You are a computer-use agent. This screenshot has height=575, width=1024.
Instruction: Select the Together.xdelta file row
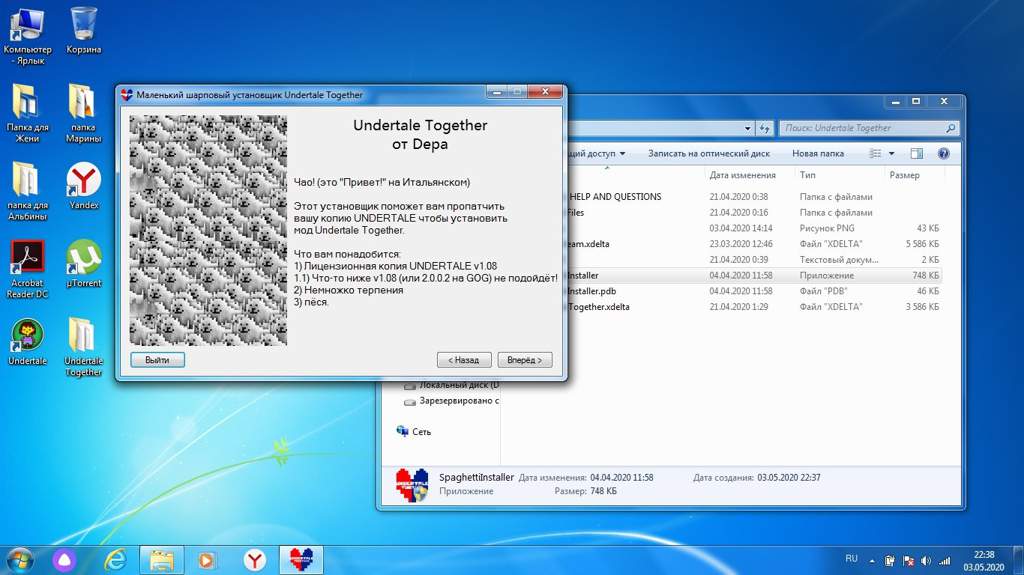point(754,306)
